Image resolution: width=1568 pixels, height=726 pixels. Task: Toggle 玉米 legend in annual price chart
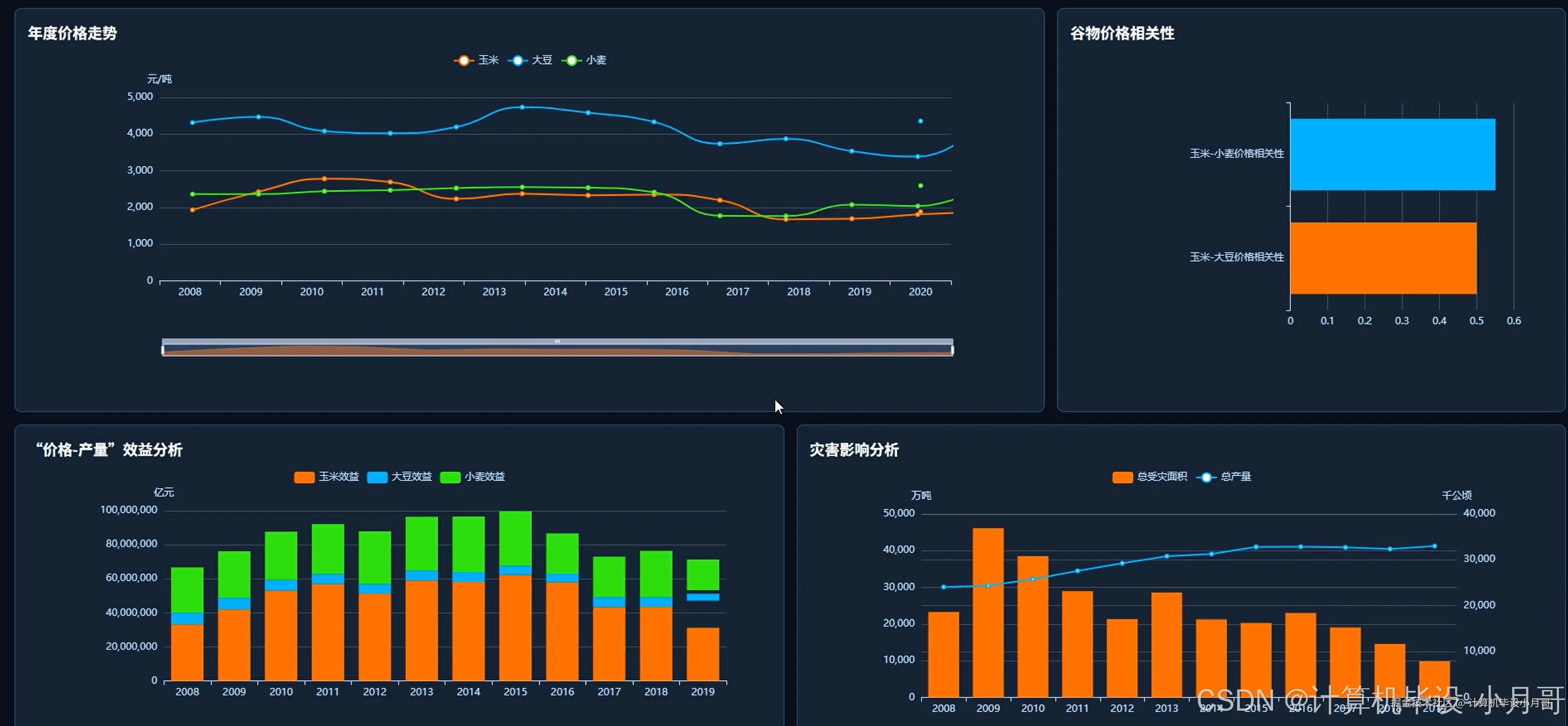point(464,60)
